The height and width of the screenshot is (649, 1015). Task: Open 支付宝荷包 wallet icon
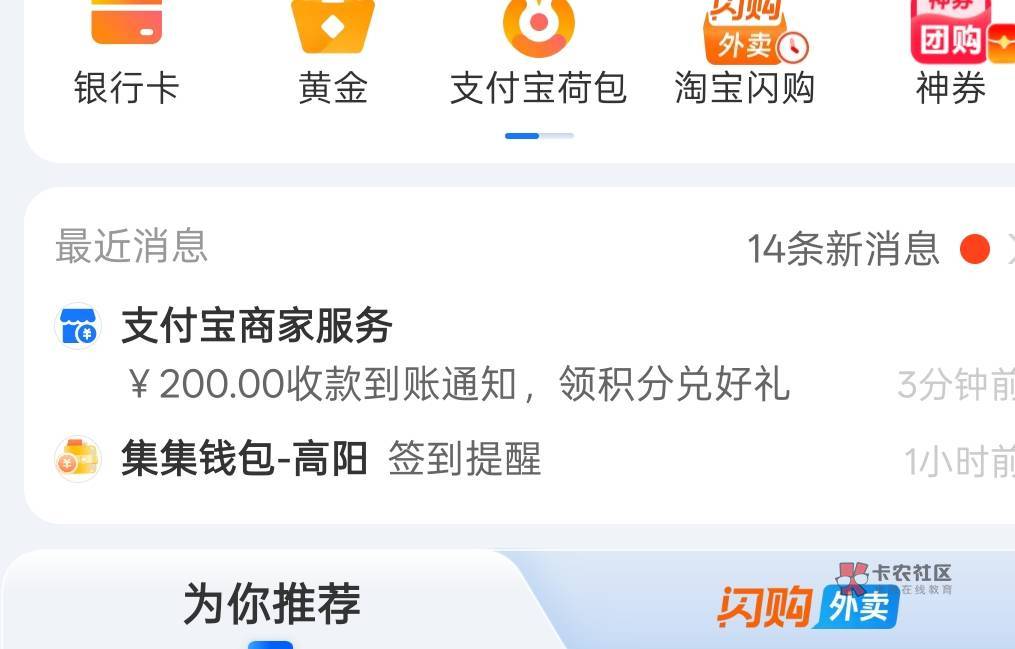tap(539, 26)
